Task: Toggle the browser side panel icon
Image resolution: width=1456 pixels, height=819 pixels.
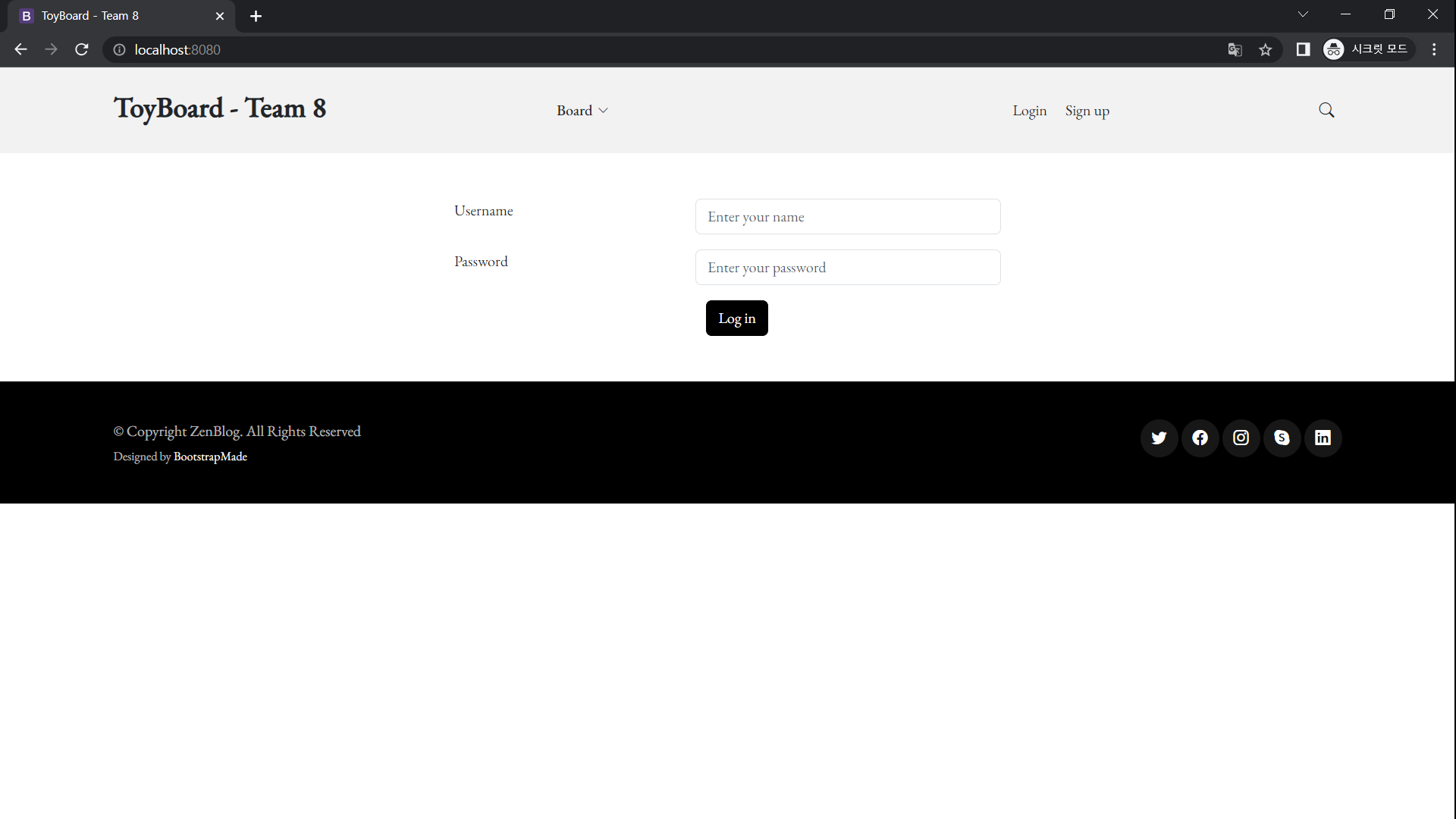Action: coord(1303,50)
